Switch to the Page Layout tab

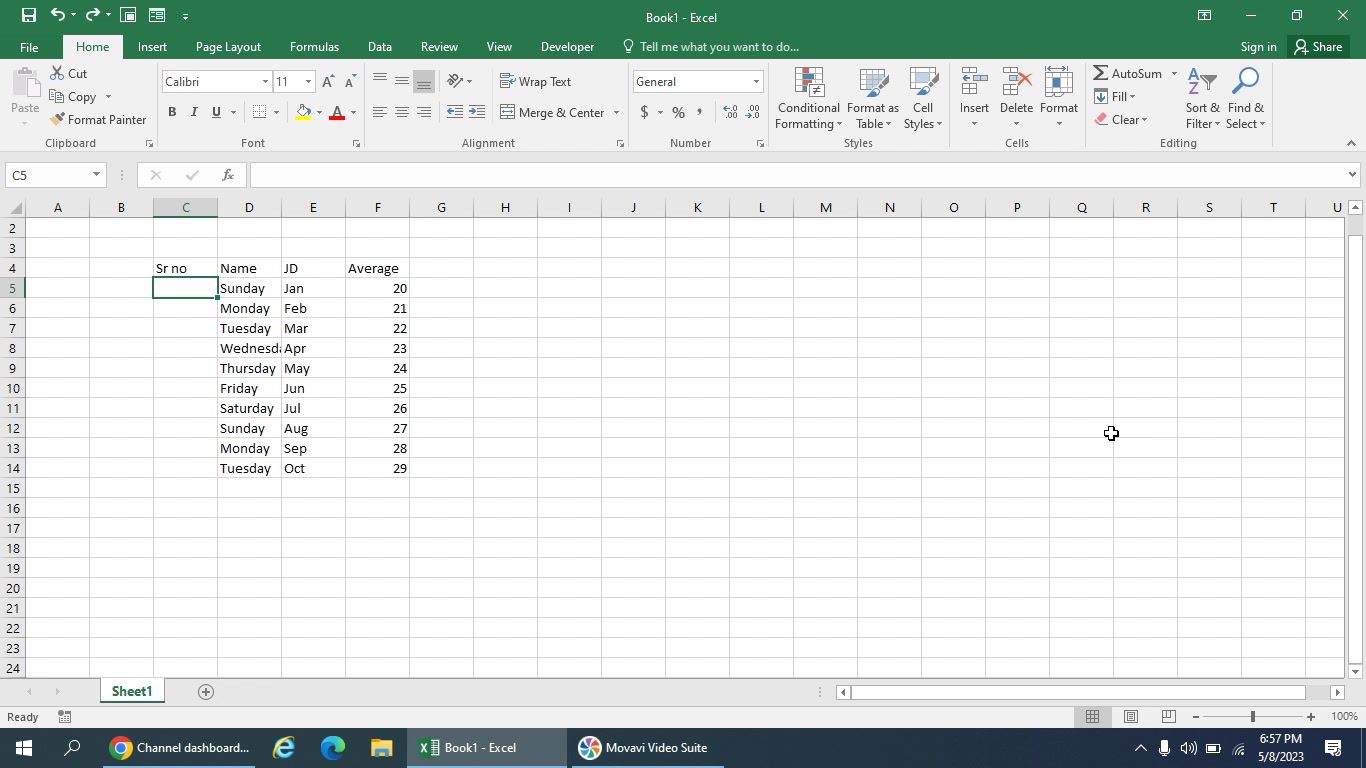click(x=228, y=47)
